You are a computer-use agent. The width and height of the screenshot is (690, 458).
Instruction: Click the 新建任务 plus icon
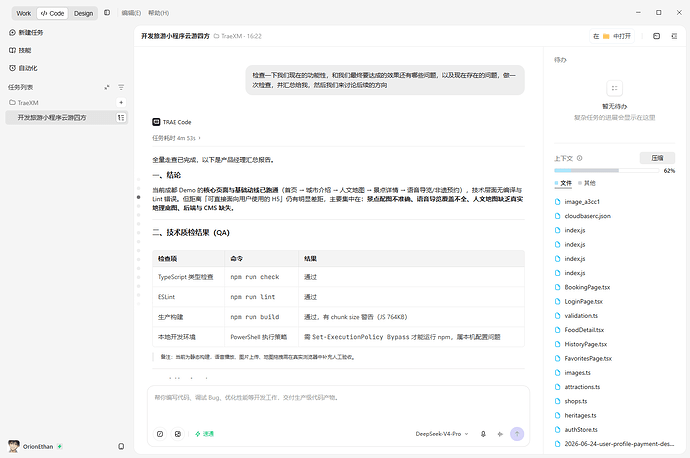tap(12, 33)
